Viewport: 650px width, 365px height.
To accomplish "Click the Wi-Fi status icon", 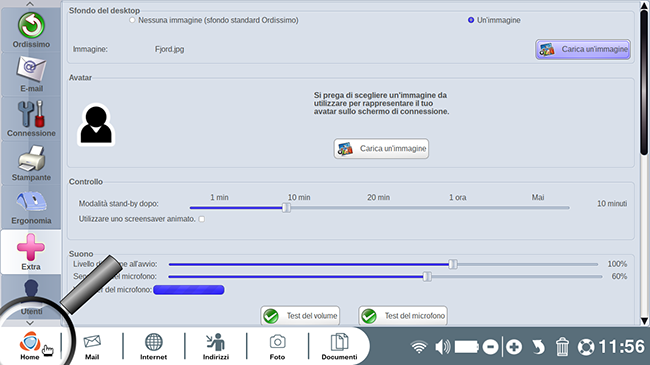I will [419, 346].
